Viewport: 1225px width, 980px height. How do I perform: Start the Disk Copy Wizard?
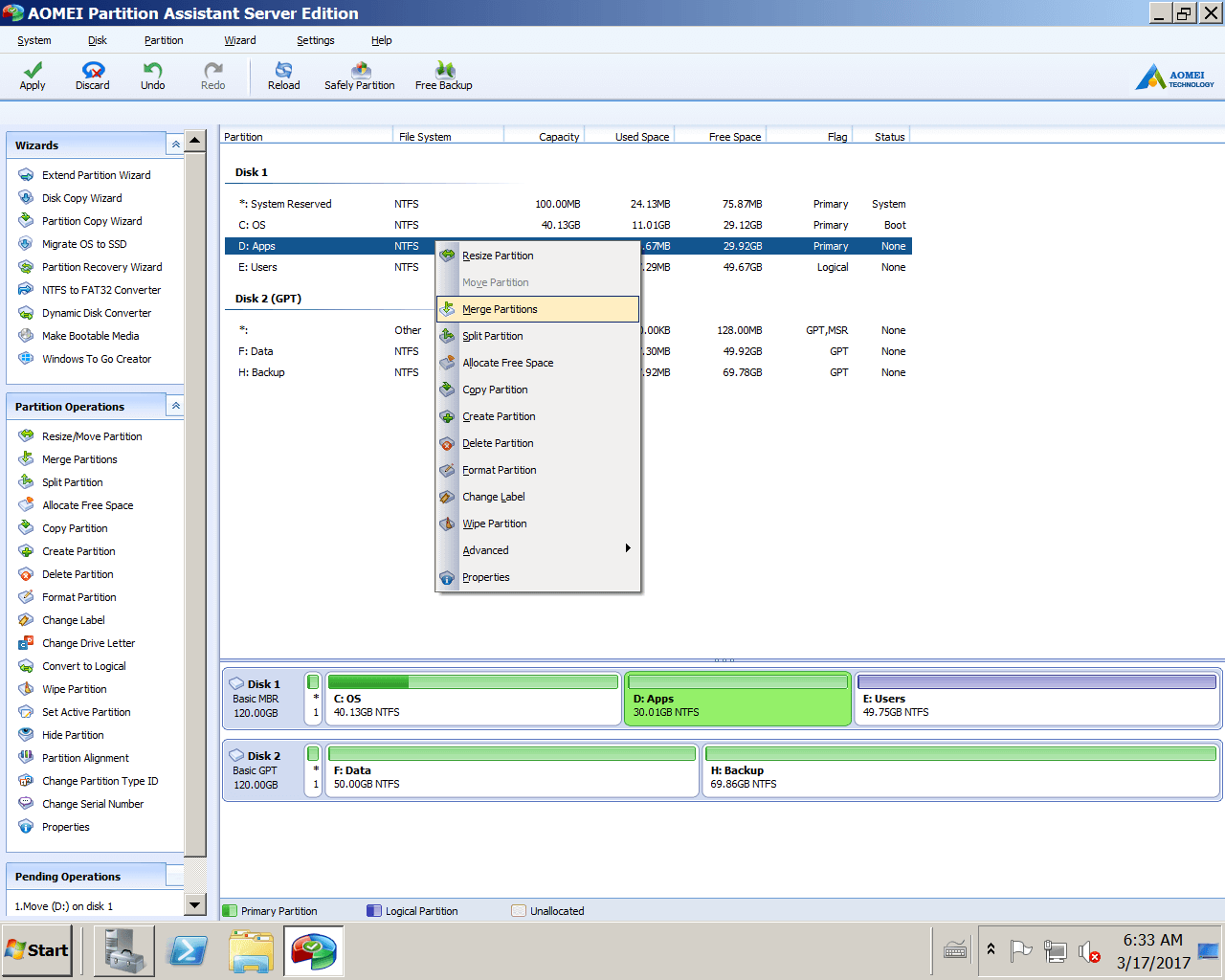(x=70, y=198)
